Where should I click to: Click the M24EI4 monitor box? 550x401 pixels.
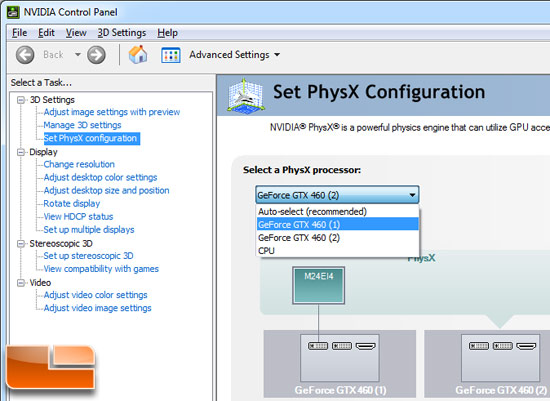[x=318, y=285]
